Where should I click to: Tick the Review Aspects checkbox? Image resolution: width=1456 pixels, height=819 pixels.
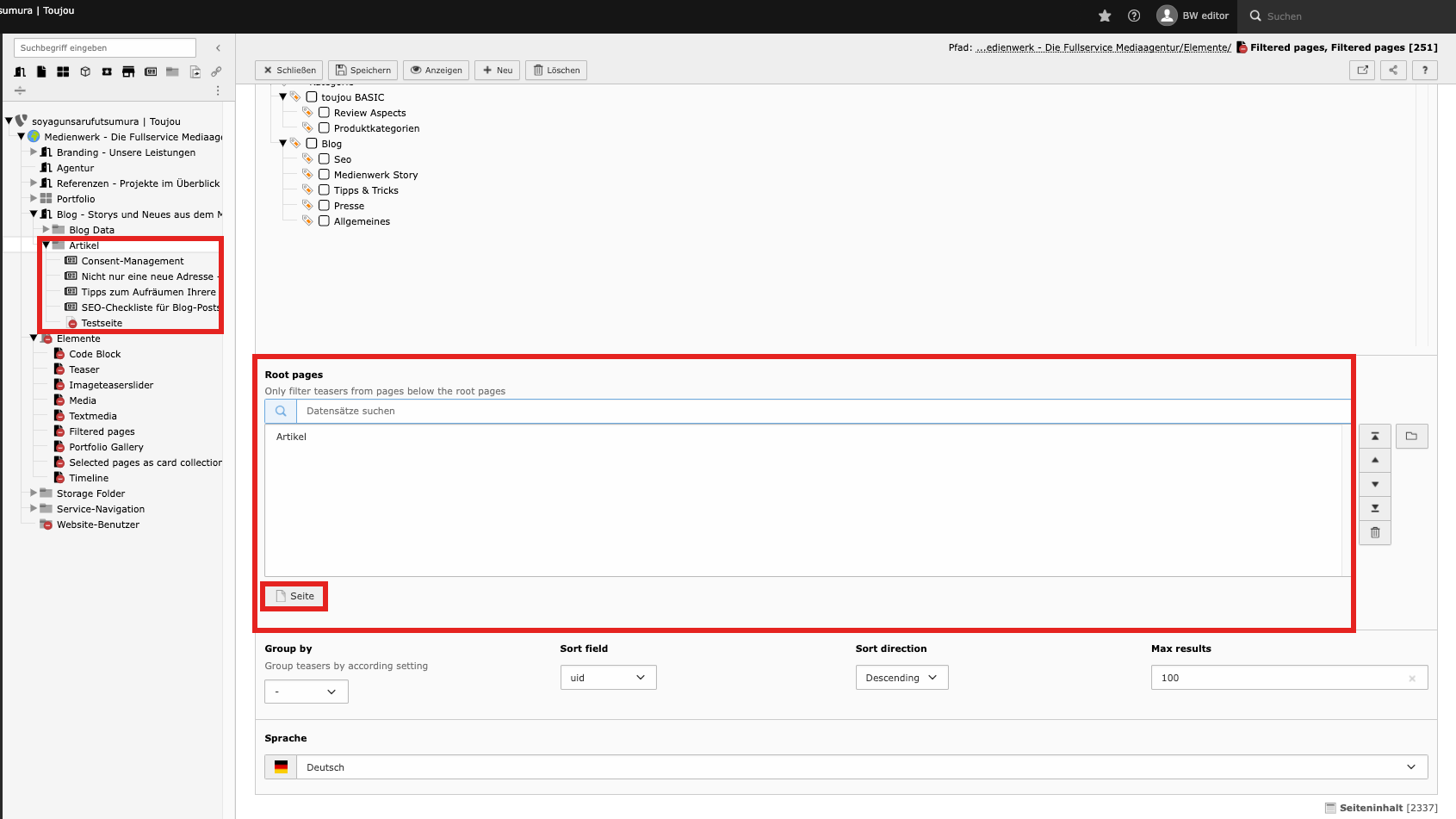click(325, 113)
